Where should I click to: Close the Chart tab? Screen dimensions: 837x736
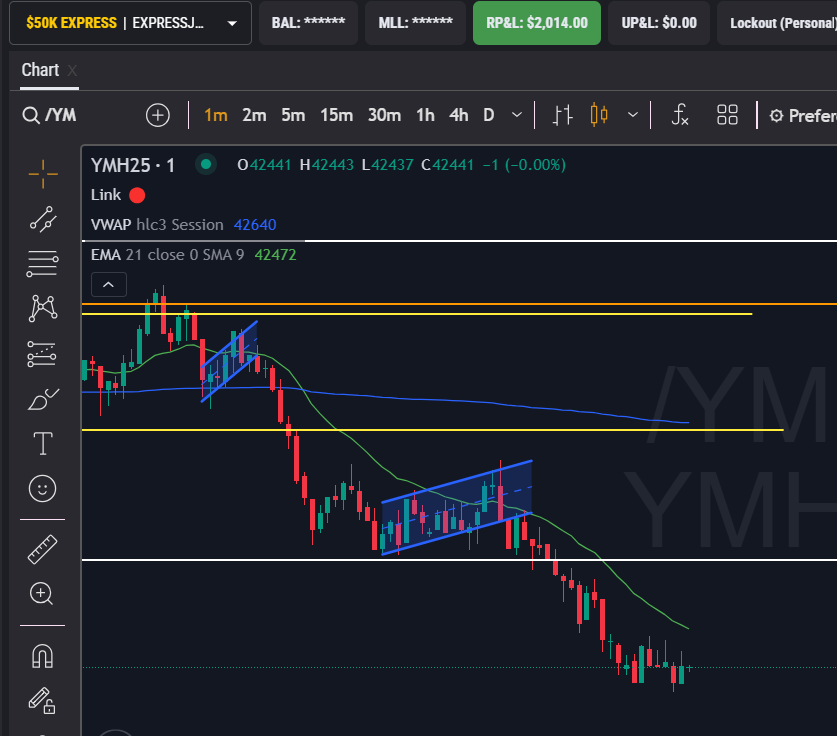click(72, 70)
